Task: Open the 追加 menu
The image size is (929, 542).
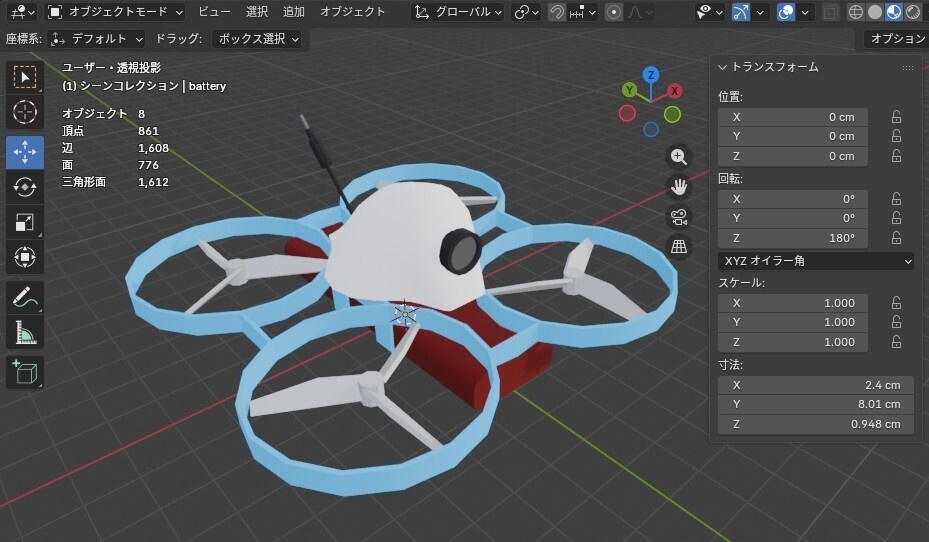Action: (293, 12)
